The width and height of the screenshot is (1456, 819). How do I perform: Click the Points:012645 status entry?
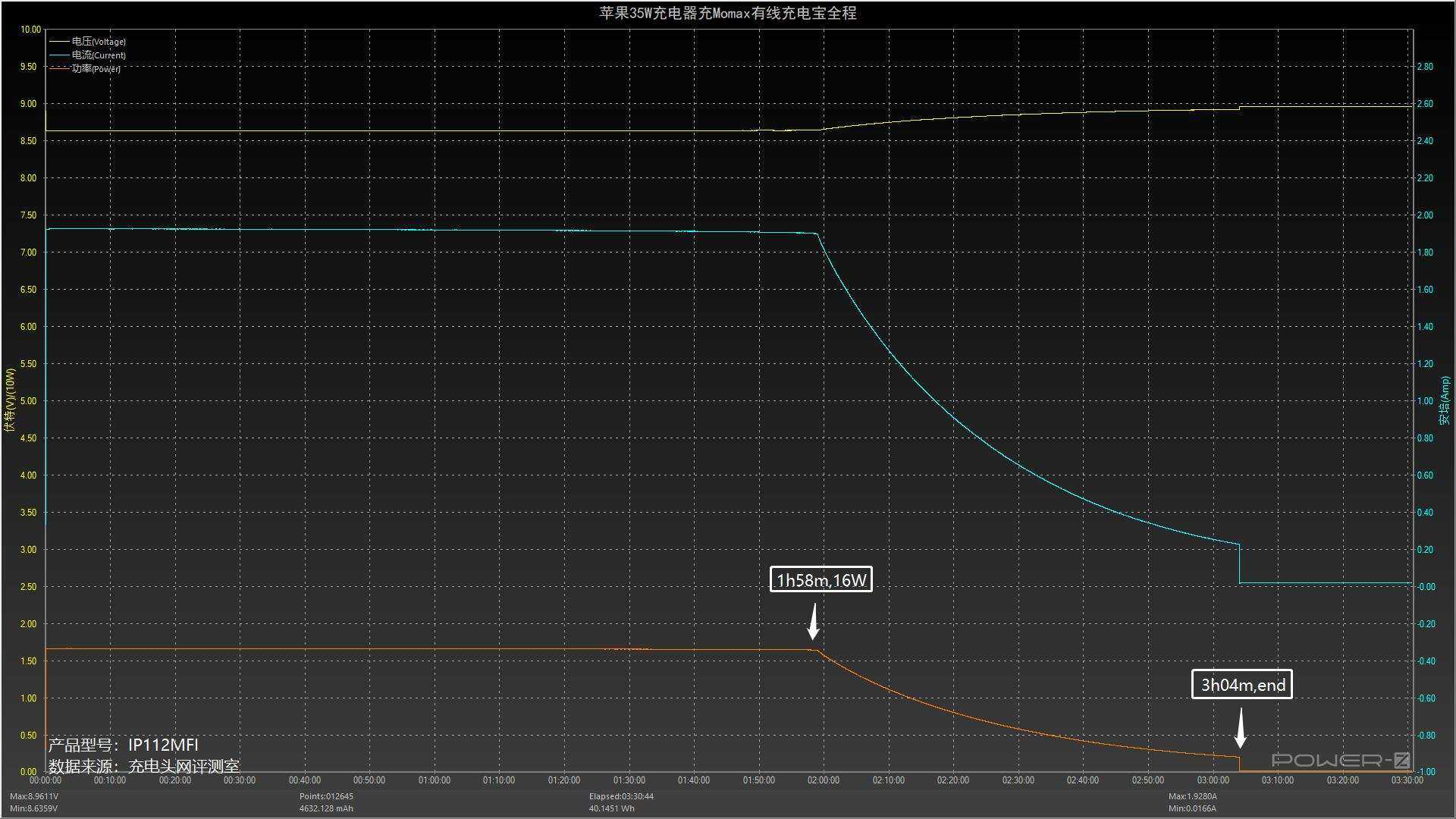(x=326, y=796)
